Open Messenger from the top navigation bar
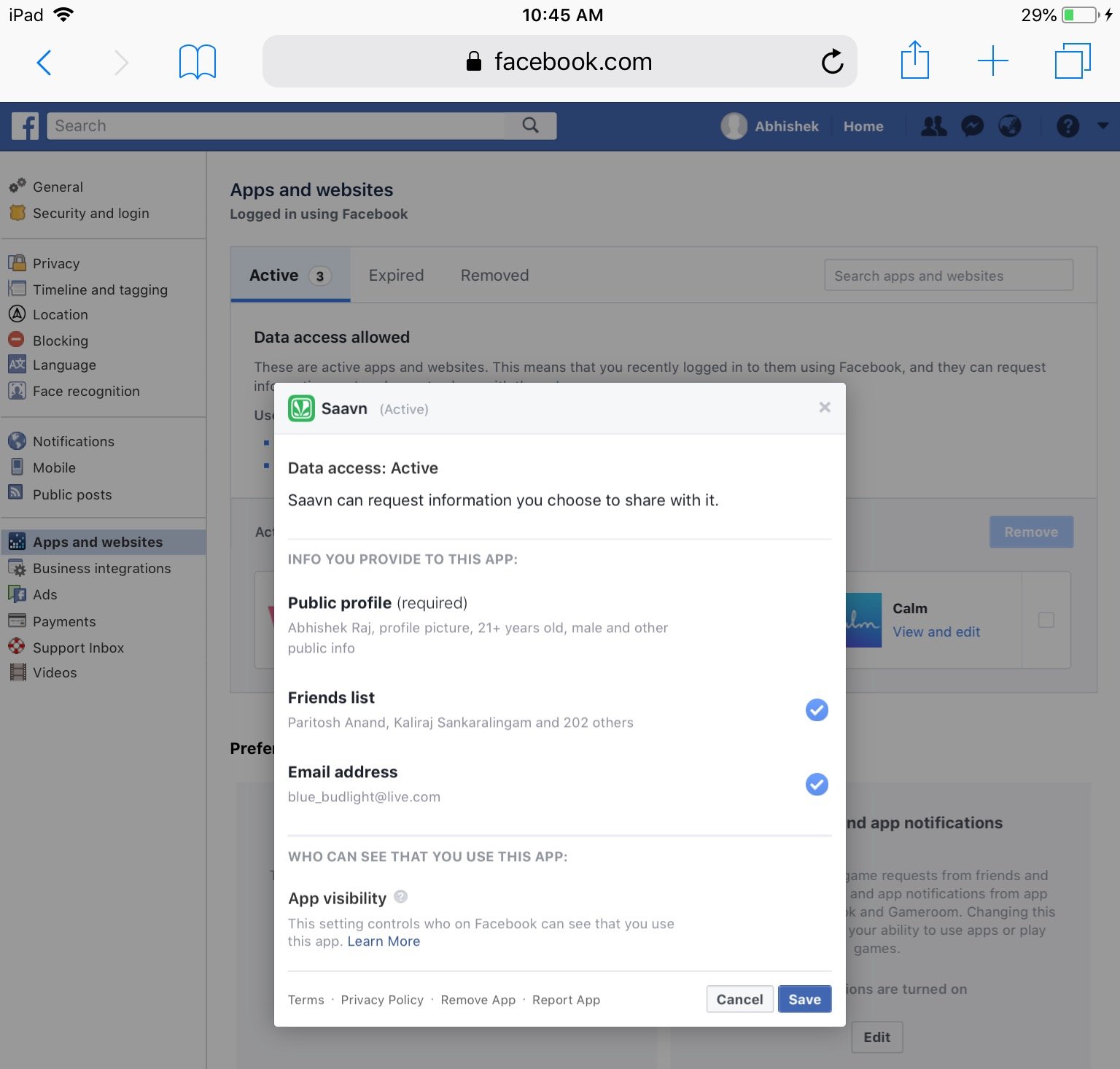The image size is (1120, 1069). coord(972,126)
